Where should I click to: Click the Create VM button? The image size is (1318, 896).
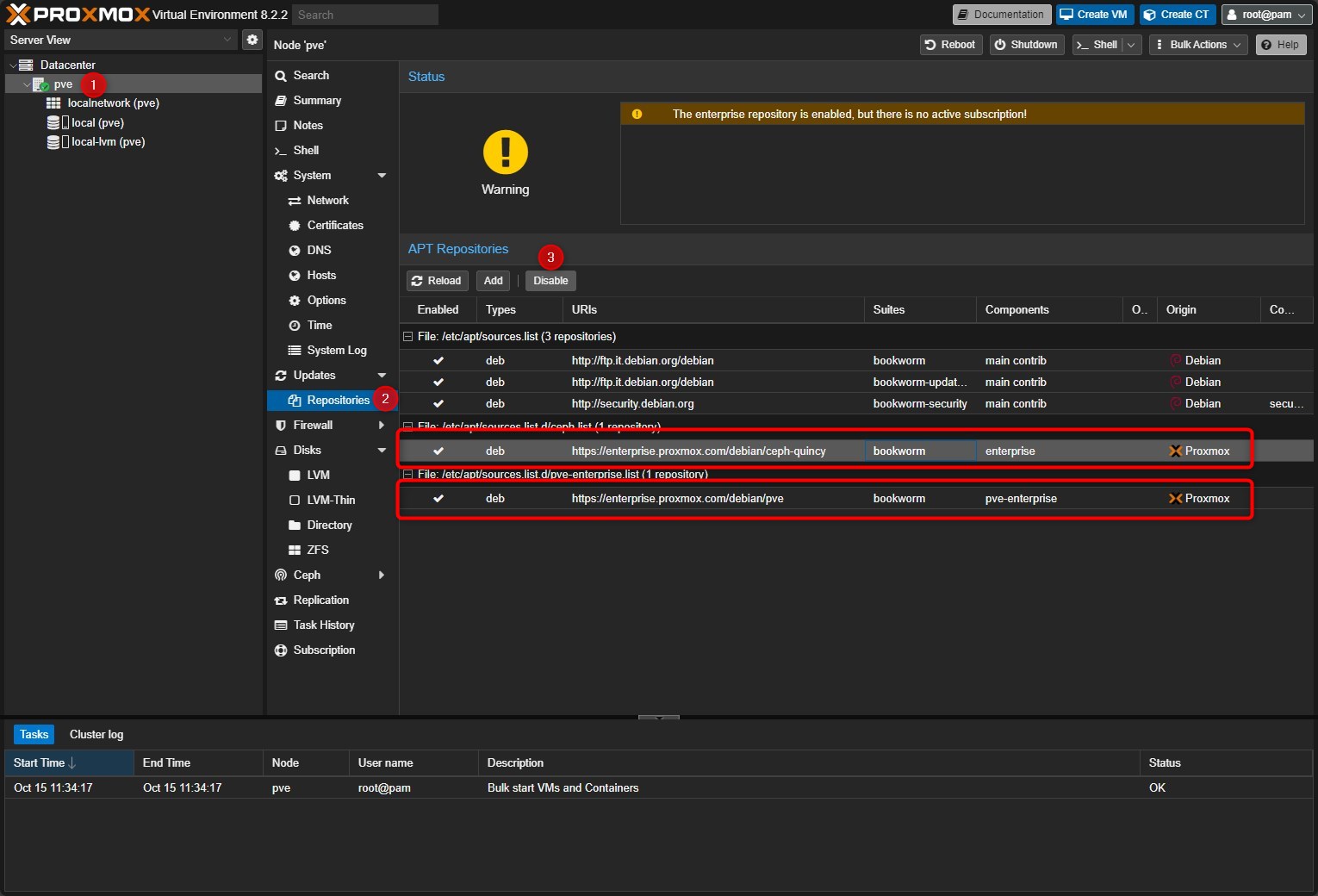(x=1095, y=15)
